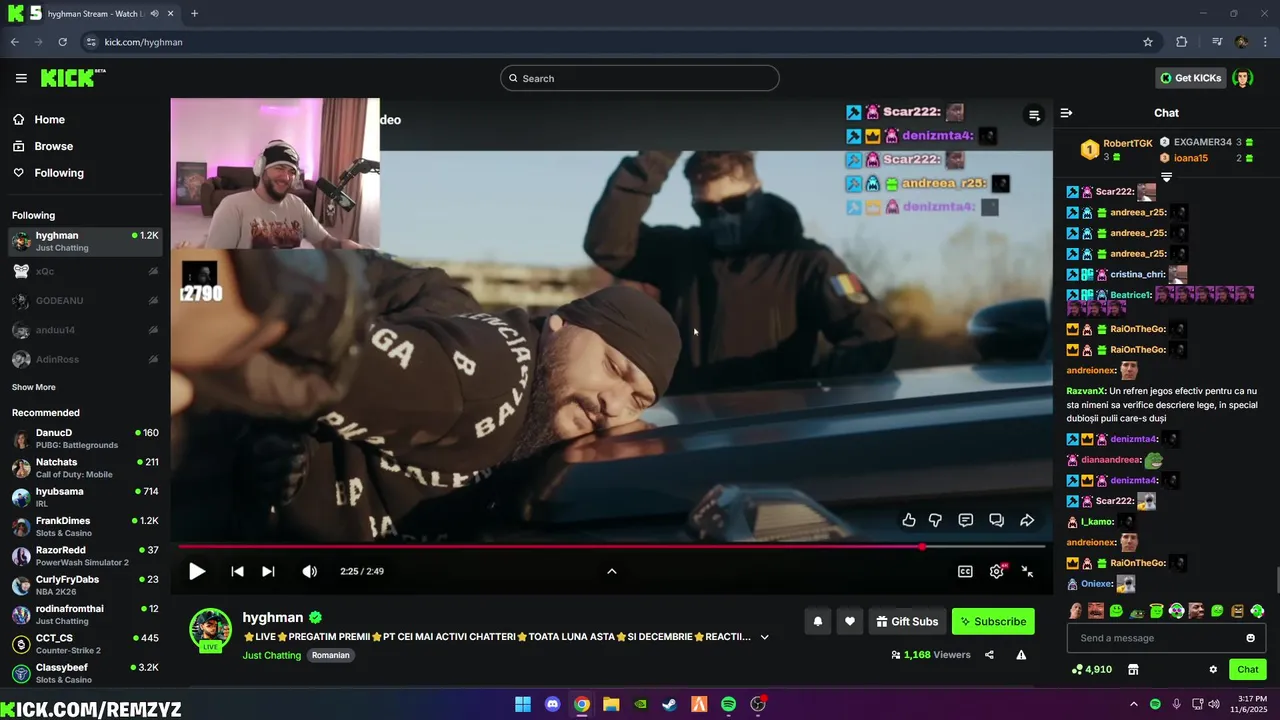The height and width of the screenshot is (720, 1280).
Task: Send message with Chat button
Action: 1248,669
